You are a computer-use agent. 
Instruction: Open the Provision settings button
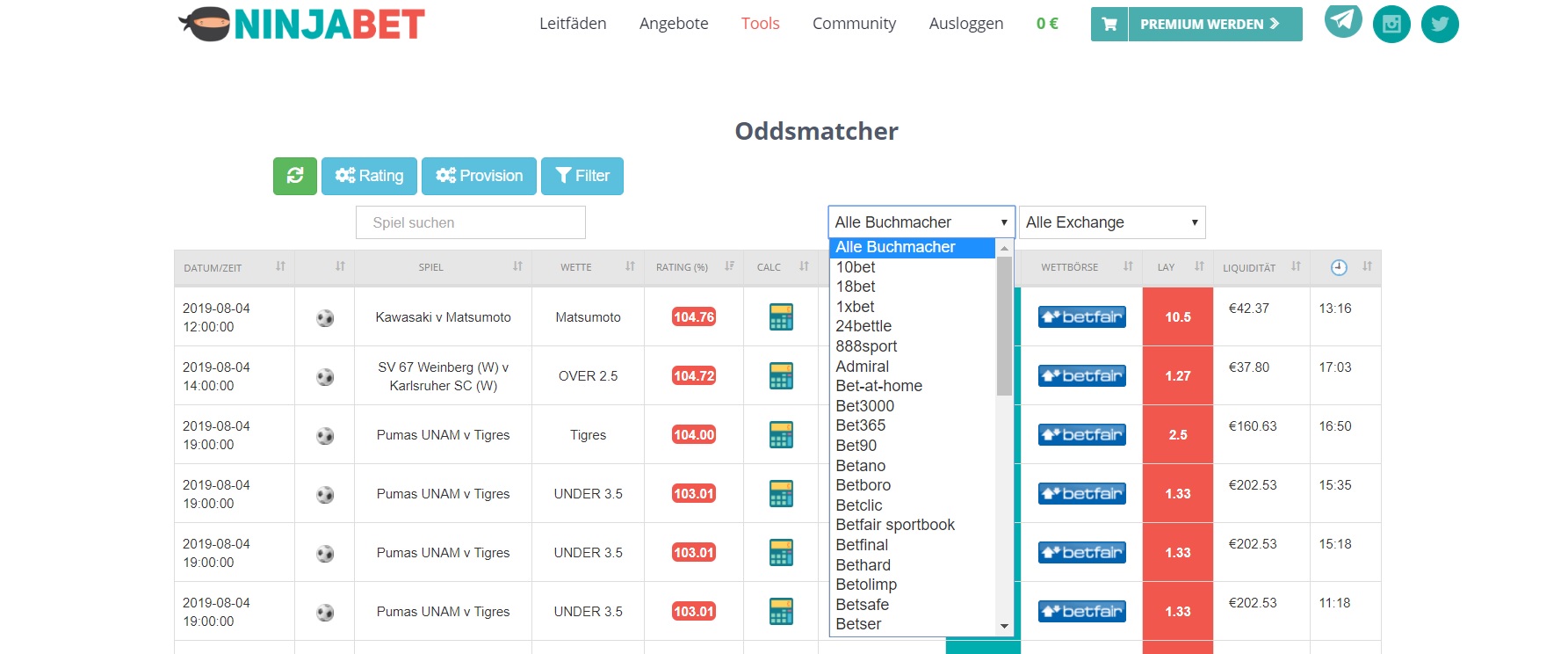tap(480, 176)
